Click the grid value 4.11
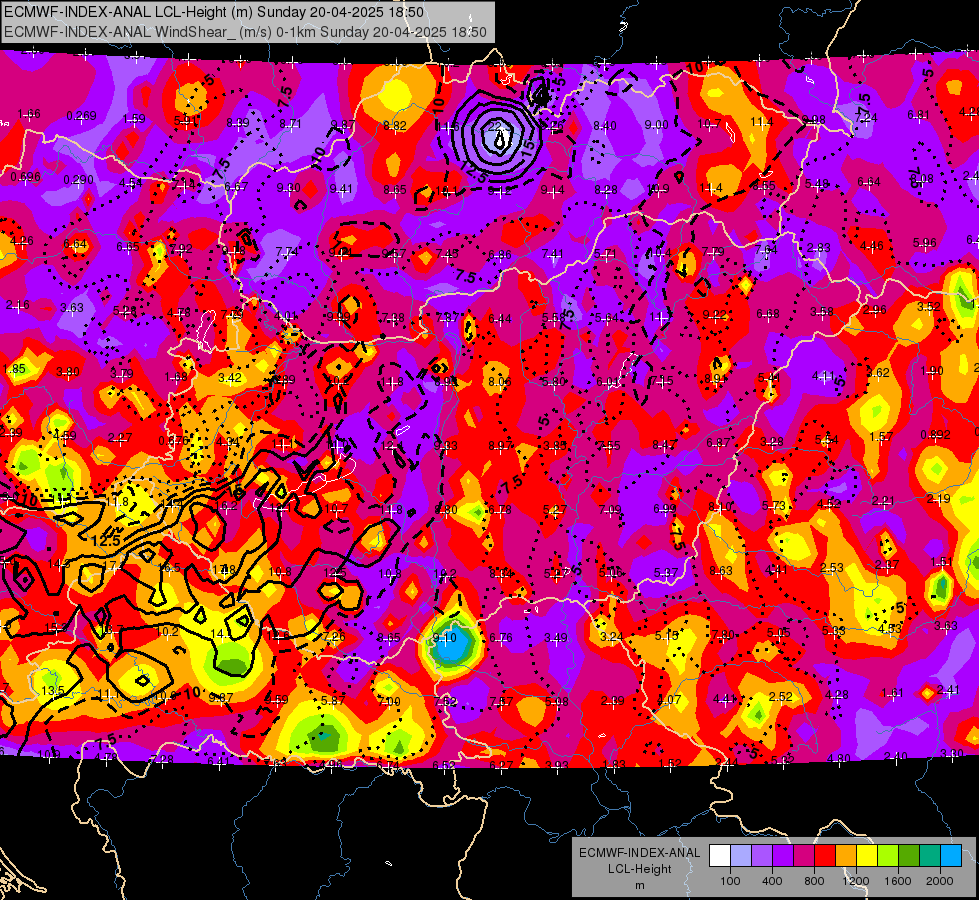Screen dimensions: 979x900 (823, 375)
